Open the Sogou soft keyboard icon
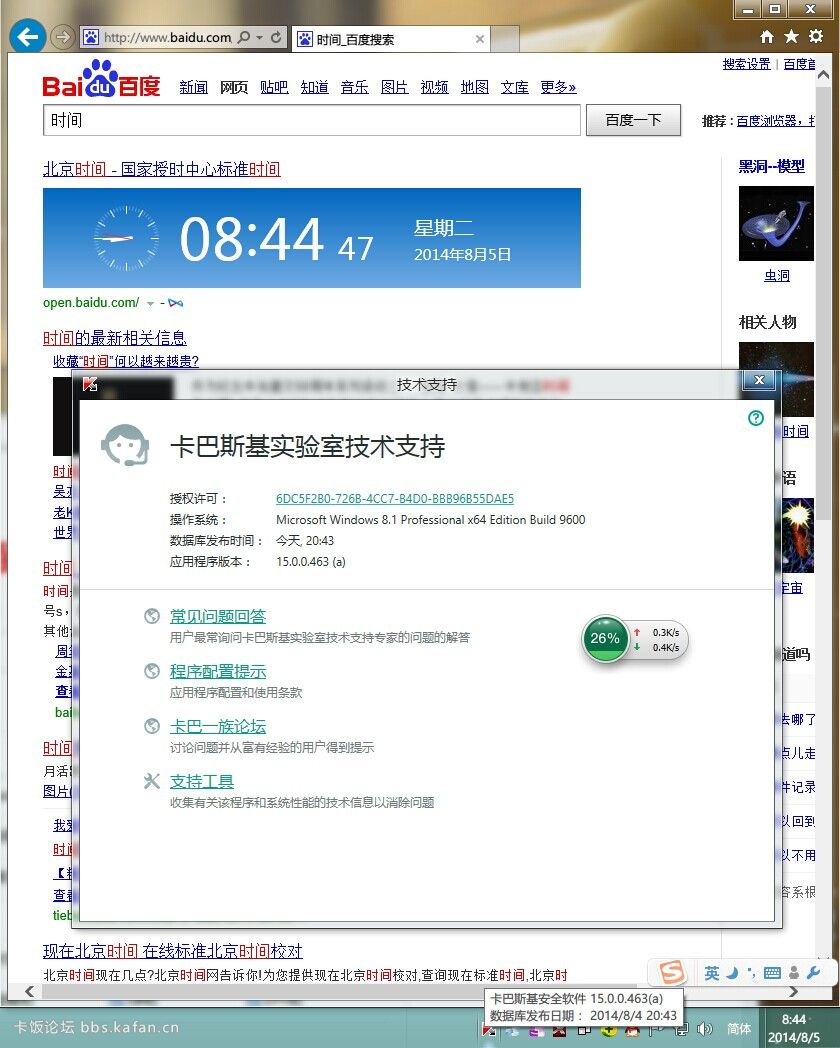This screenshot has width=840, height=1048. pyautogui.click(x=772, y=973)
